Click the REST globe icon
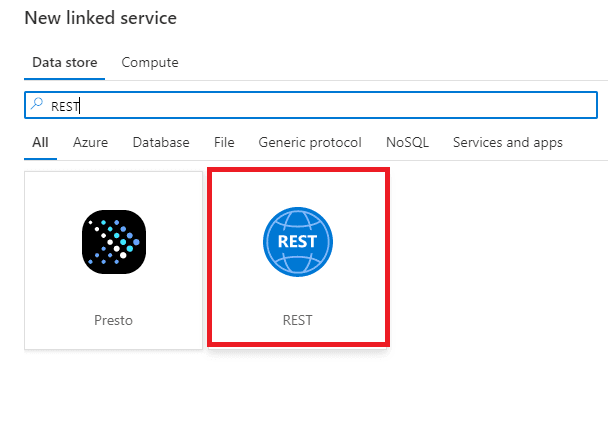Viewport: 610px width, 426px height. point(297,241)
